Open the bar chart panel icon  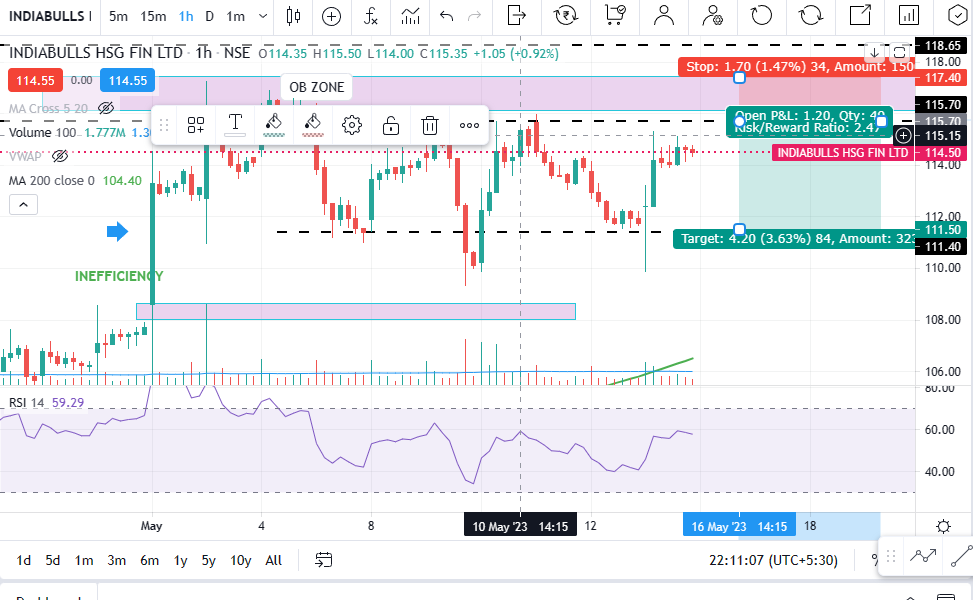(909, 15)
